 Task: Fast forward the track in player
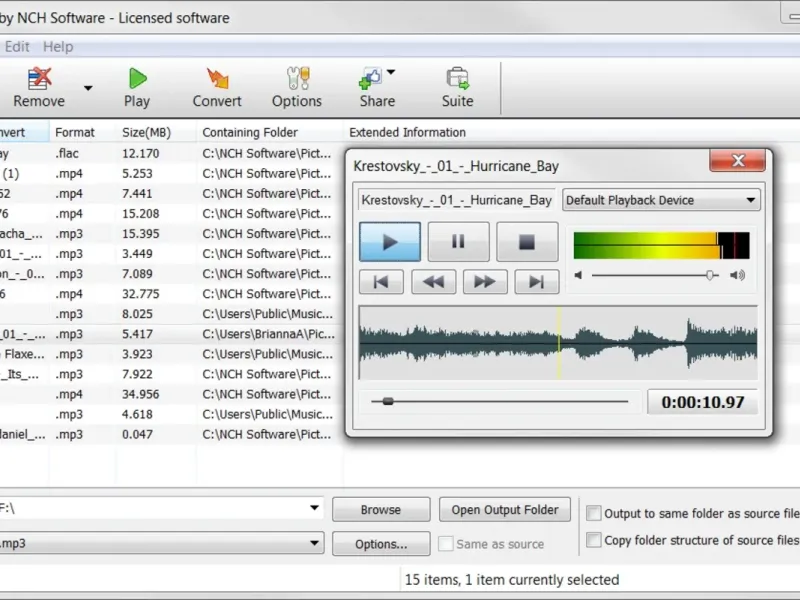tap(485, 282)
